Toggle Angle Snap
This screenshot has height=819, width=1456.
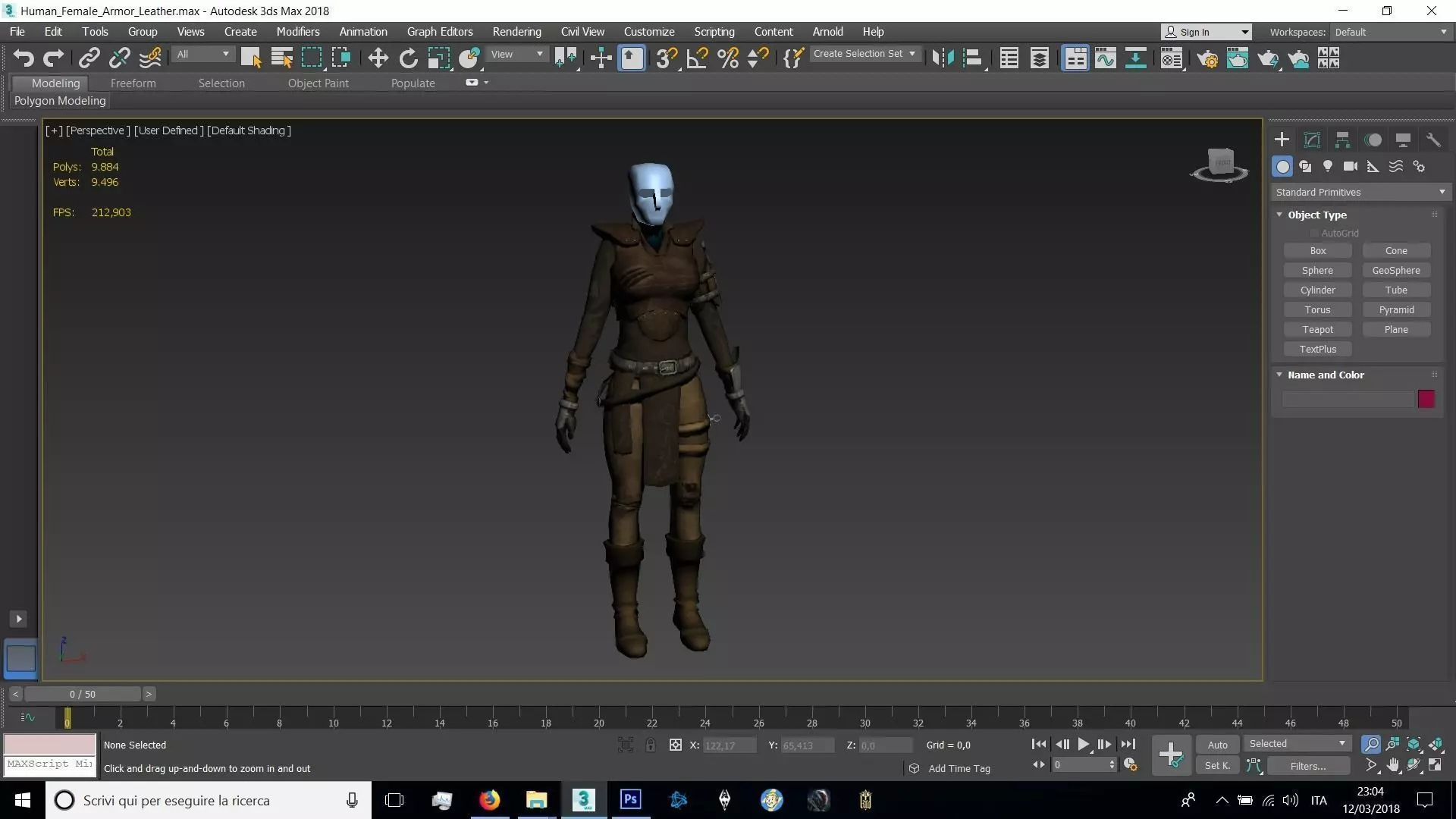point(697,58)
